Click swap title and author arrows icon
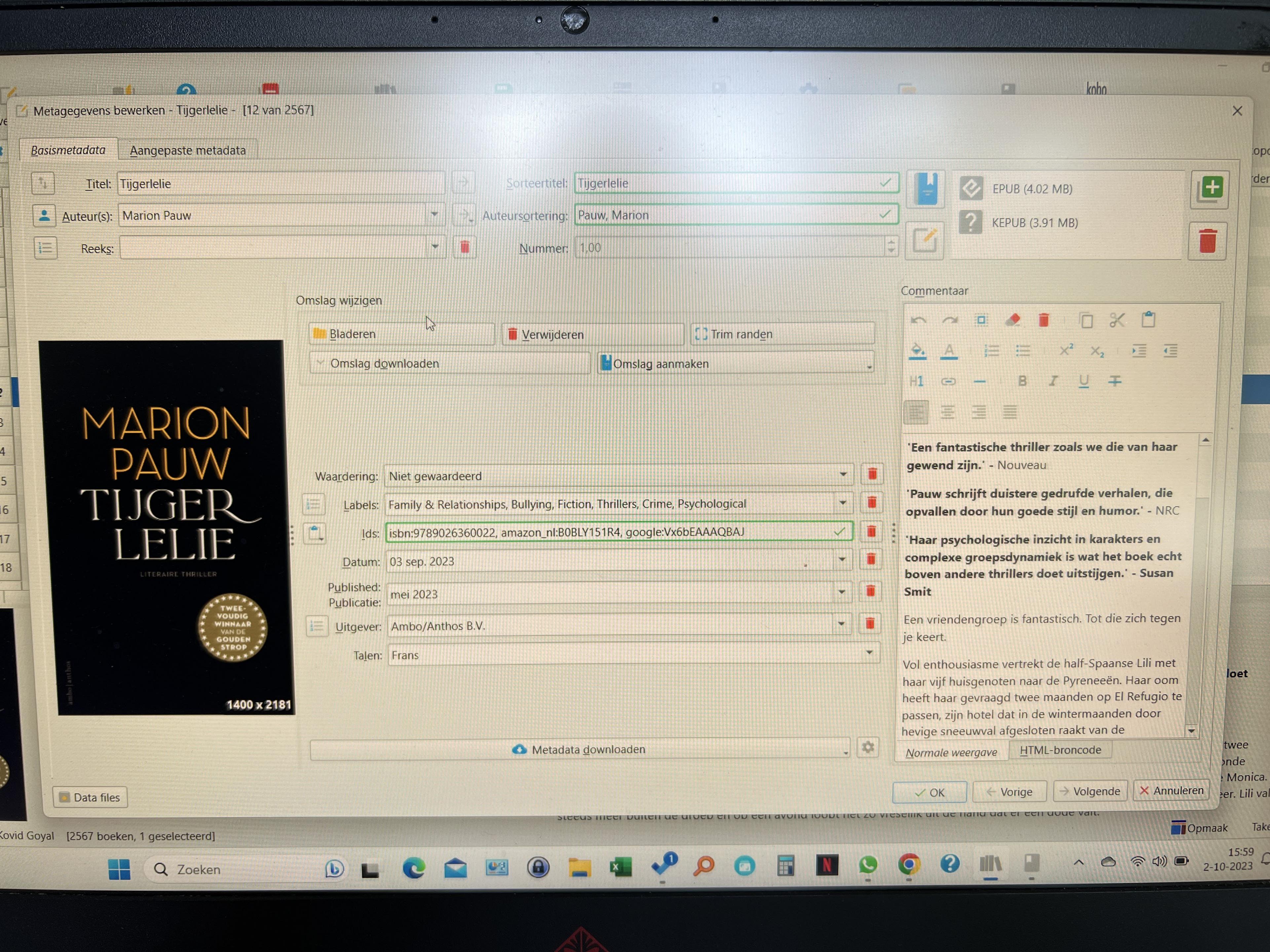Viewport: 1270px width, 952px height. click(43, 184)
